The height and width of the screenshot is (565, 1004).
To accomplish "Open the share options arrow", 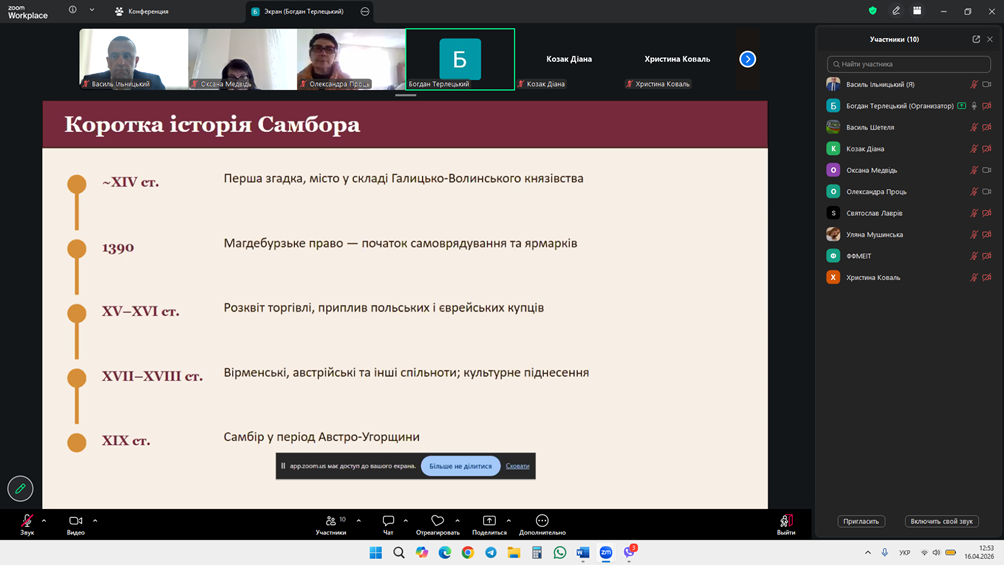I will [508, 520].
